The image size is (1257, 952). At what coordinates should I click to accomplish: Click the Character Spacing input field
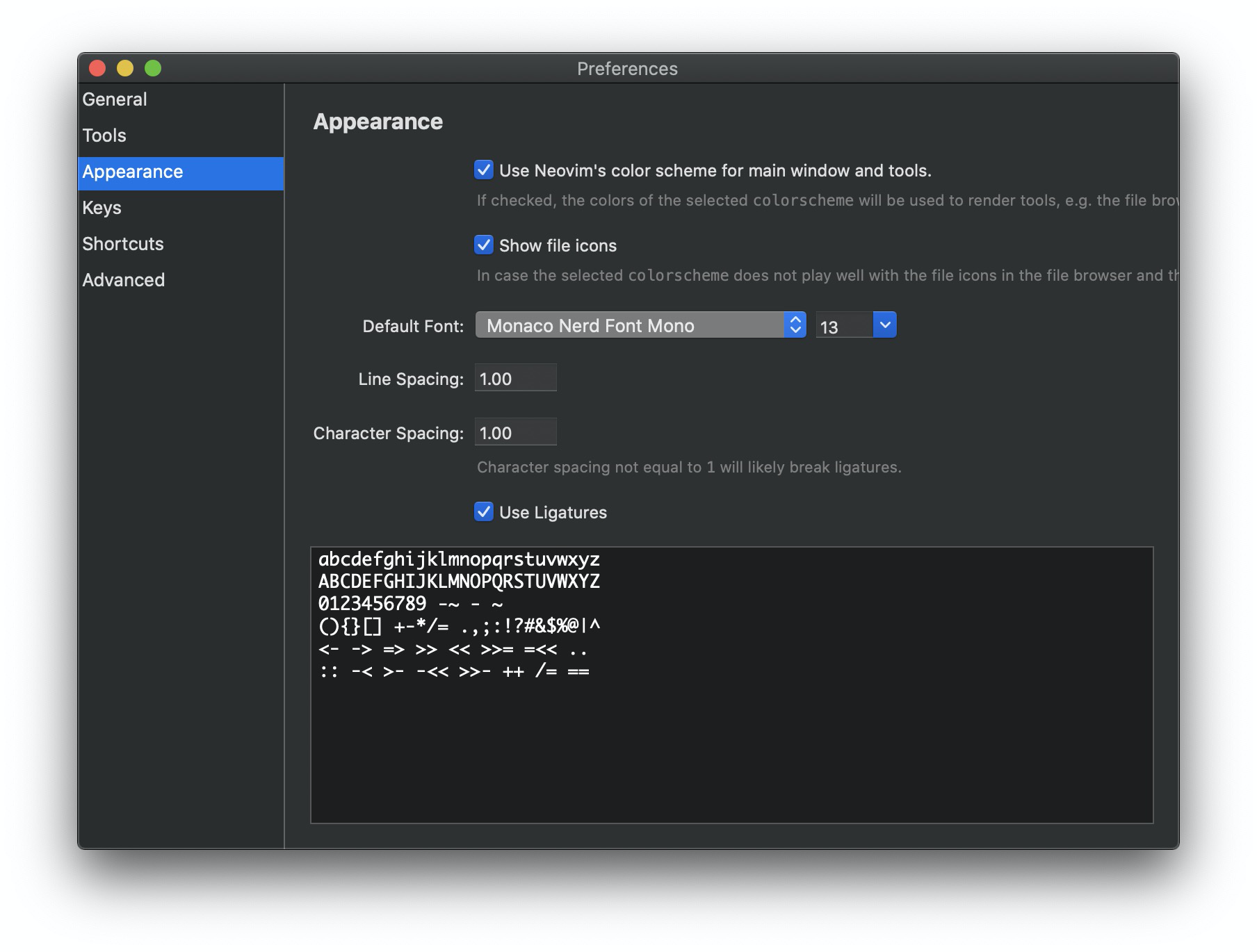tap(515, 433)
